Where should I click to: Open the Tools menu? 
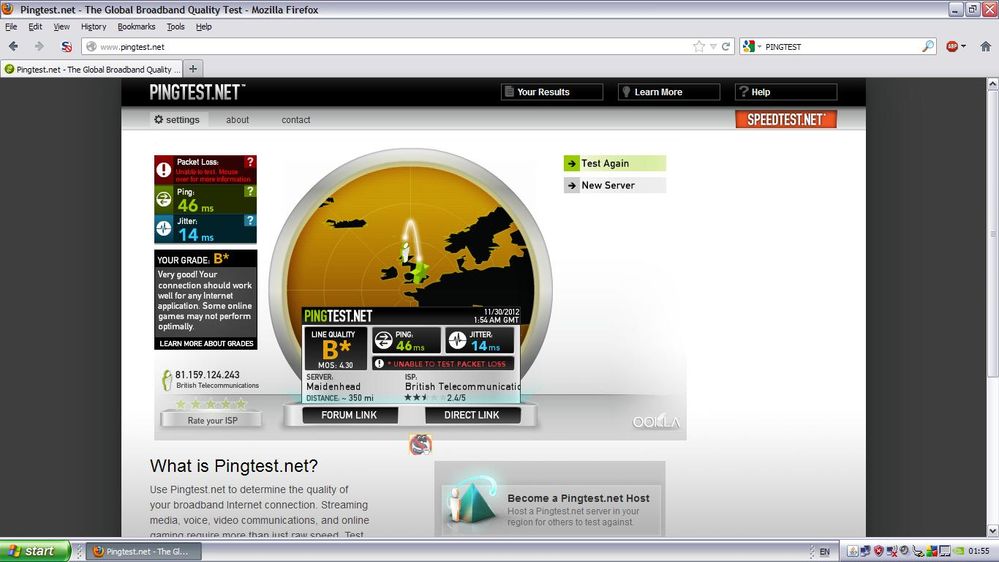[176, 27]
